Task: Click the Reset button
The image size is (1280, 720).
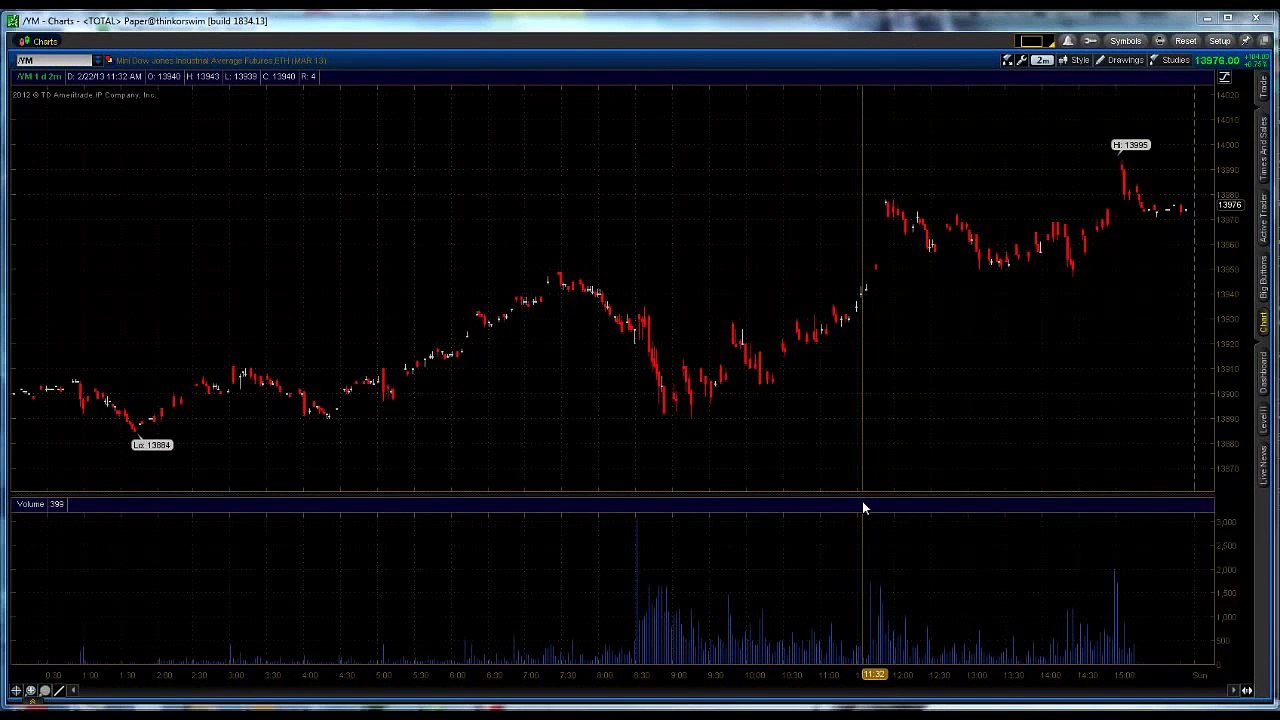Action: [1185, 41]
